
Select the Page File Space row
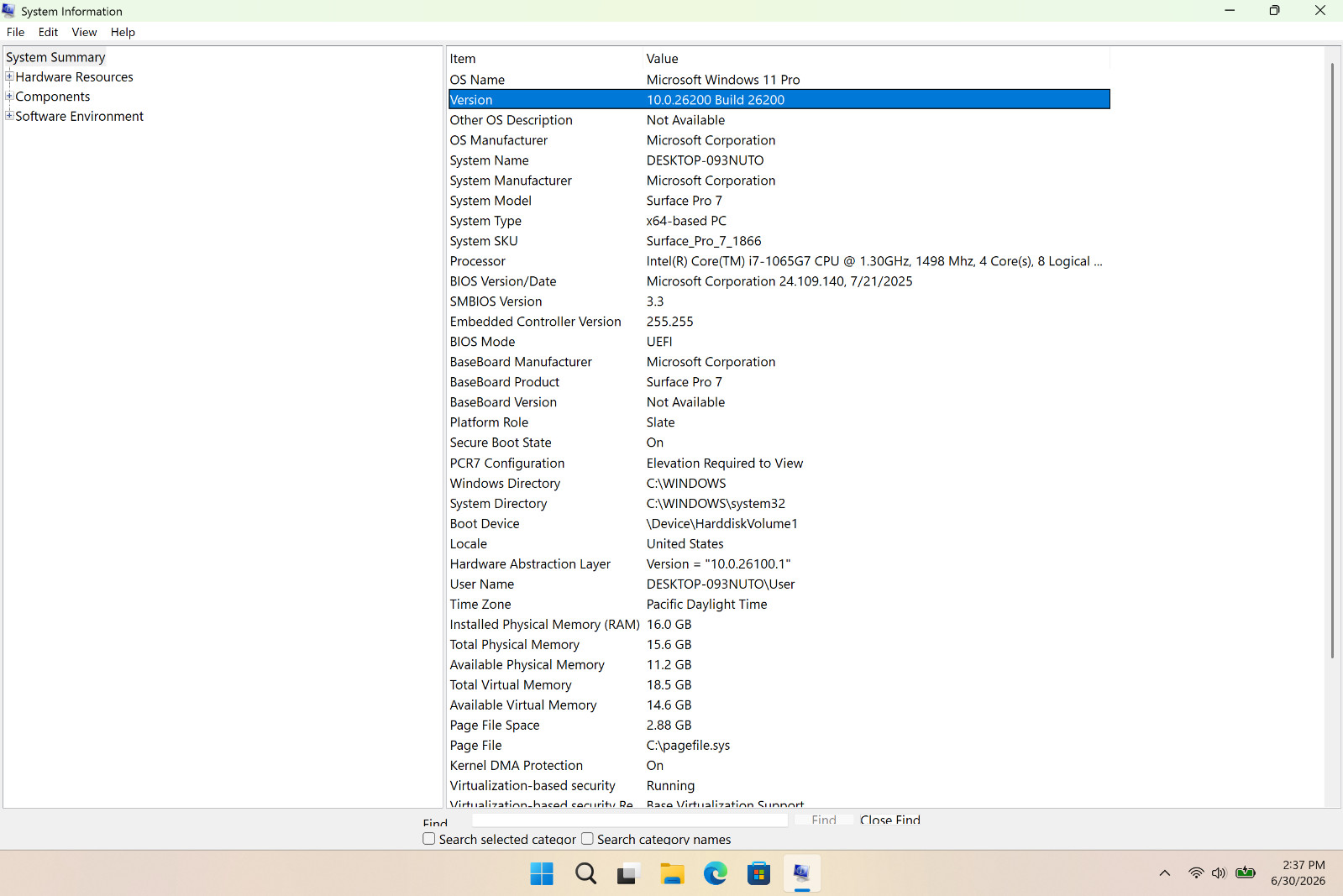click(x=779, y=726)
